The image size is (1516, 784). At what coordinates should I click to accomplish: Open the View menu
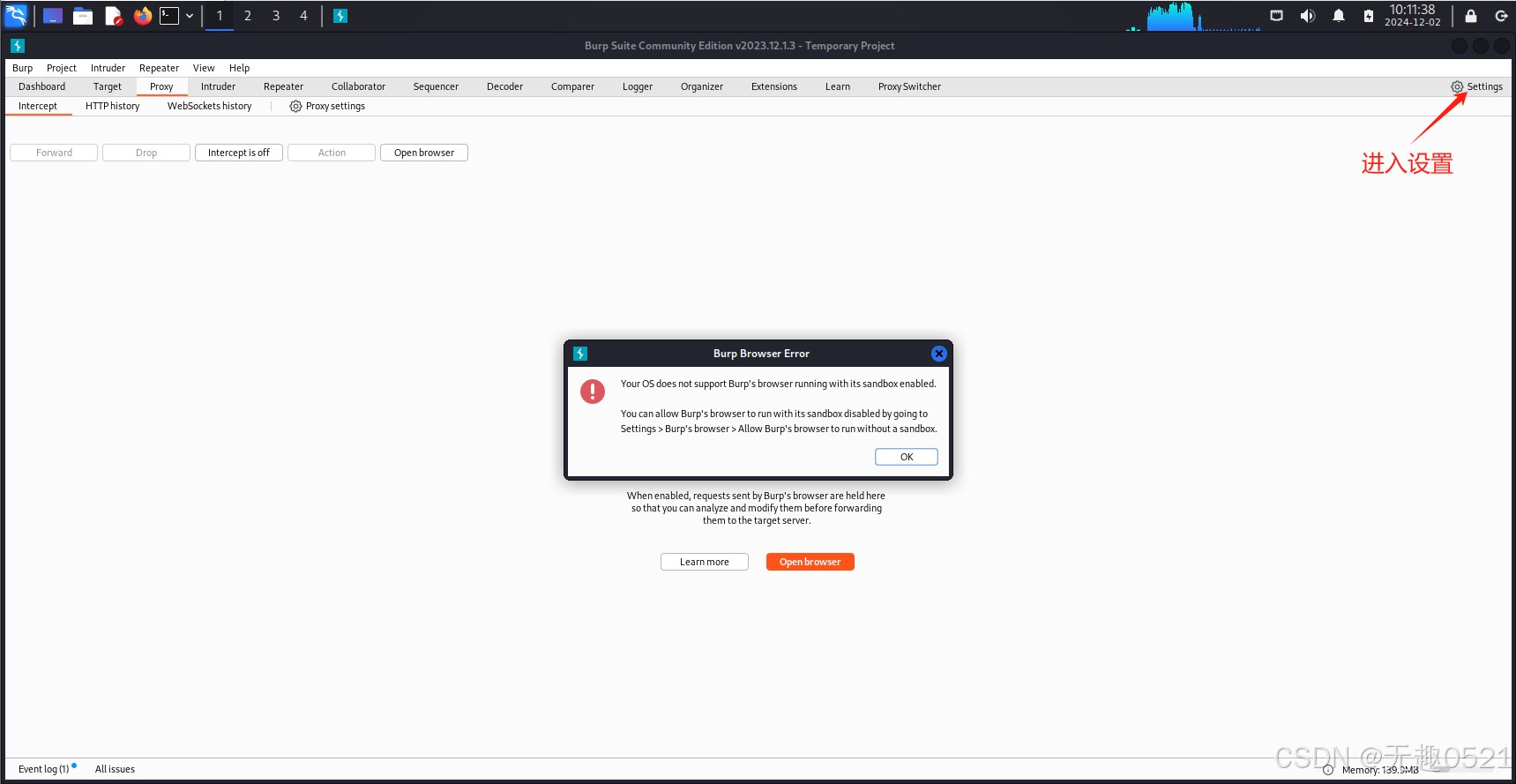pos(204,68)
